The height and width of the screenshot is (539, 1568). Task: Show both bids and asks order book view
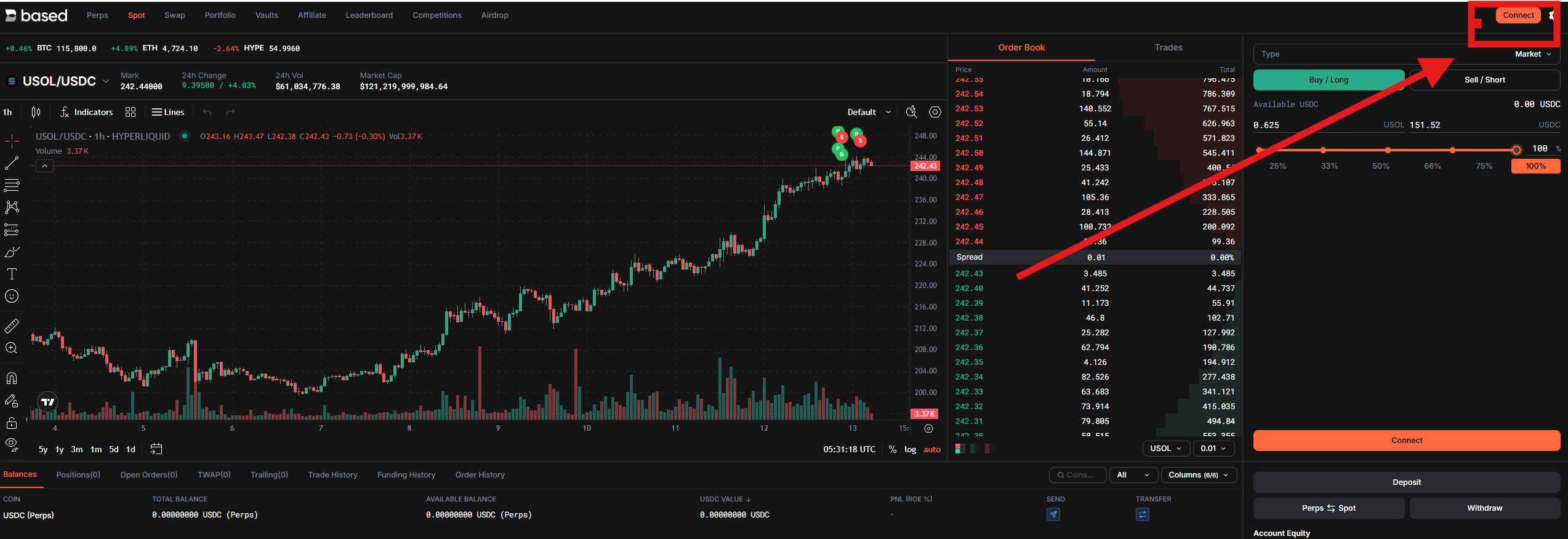coord(960,449)
